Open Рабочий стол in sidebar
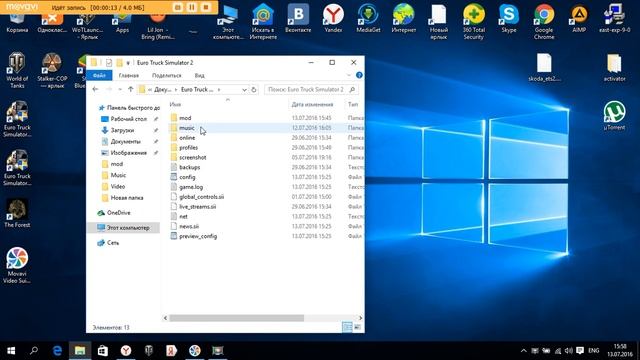 click(129, 119)
